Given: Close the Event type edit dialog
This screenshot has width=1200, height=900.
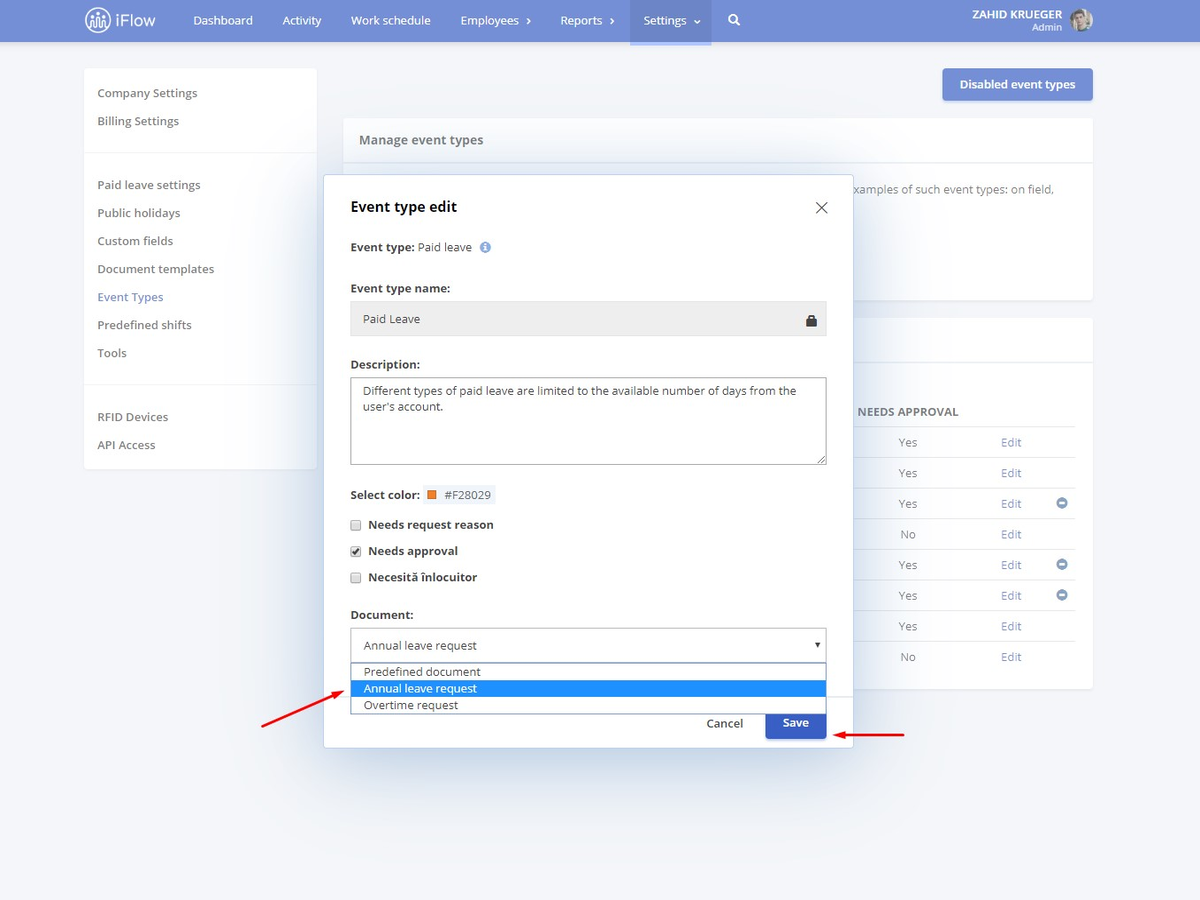Looking at the screenshot, I should tap(822, 208).
